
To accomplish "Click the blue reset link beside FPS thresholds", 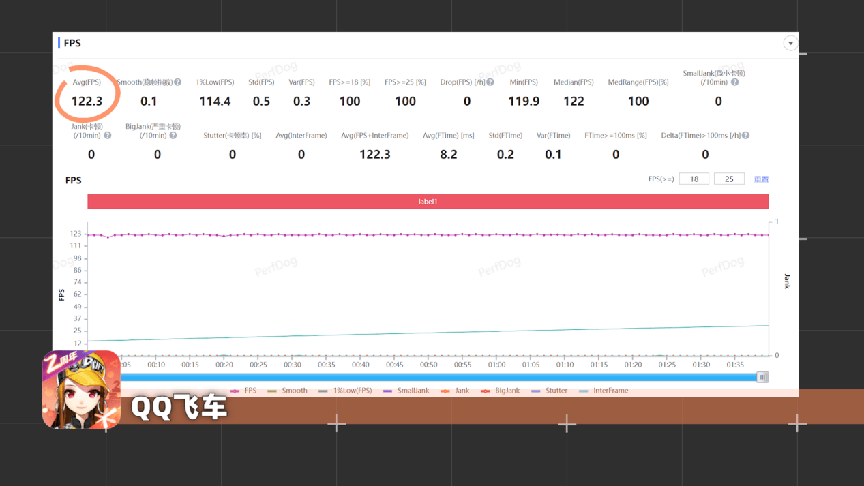I will pyautogui.click(x=762, y=179).
